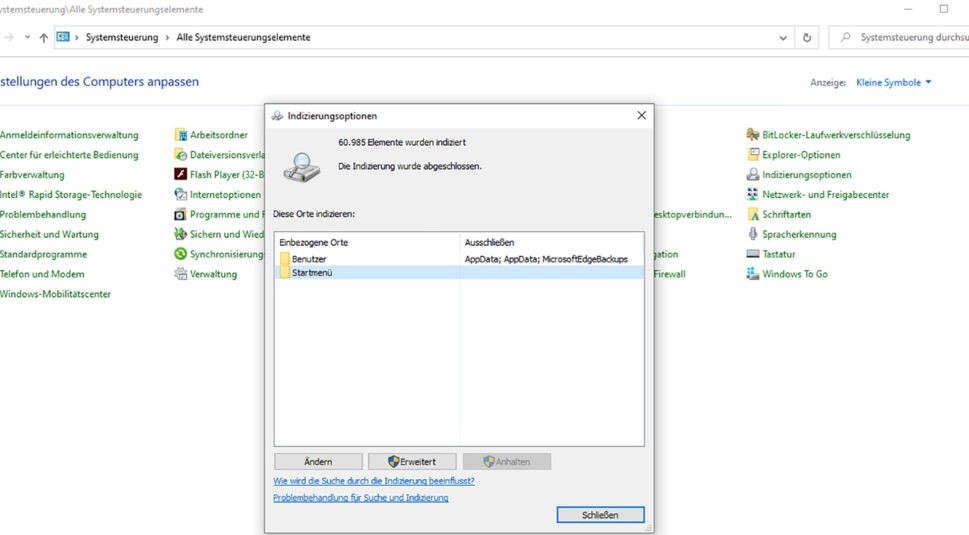
Task: Click the Verwaltung gear icon
Action: [x=180, y=274]
